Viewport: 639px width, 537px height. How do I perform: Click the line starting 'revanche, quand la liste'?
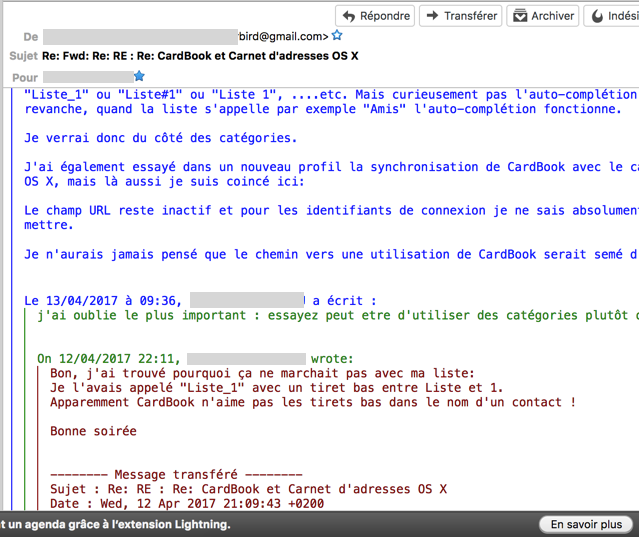tap(323, 109)
